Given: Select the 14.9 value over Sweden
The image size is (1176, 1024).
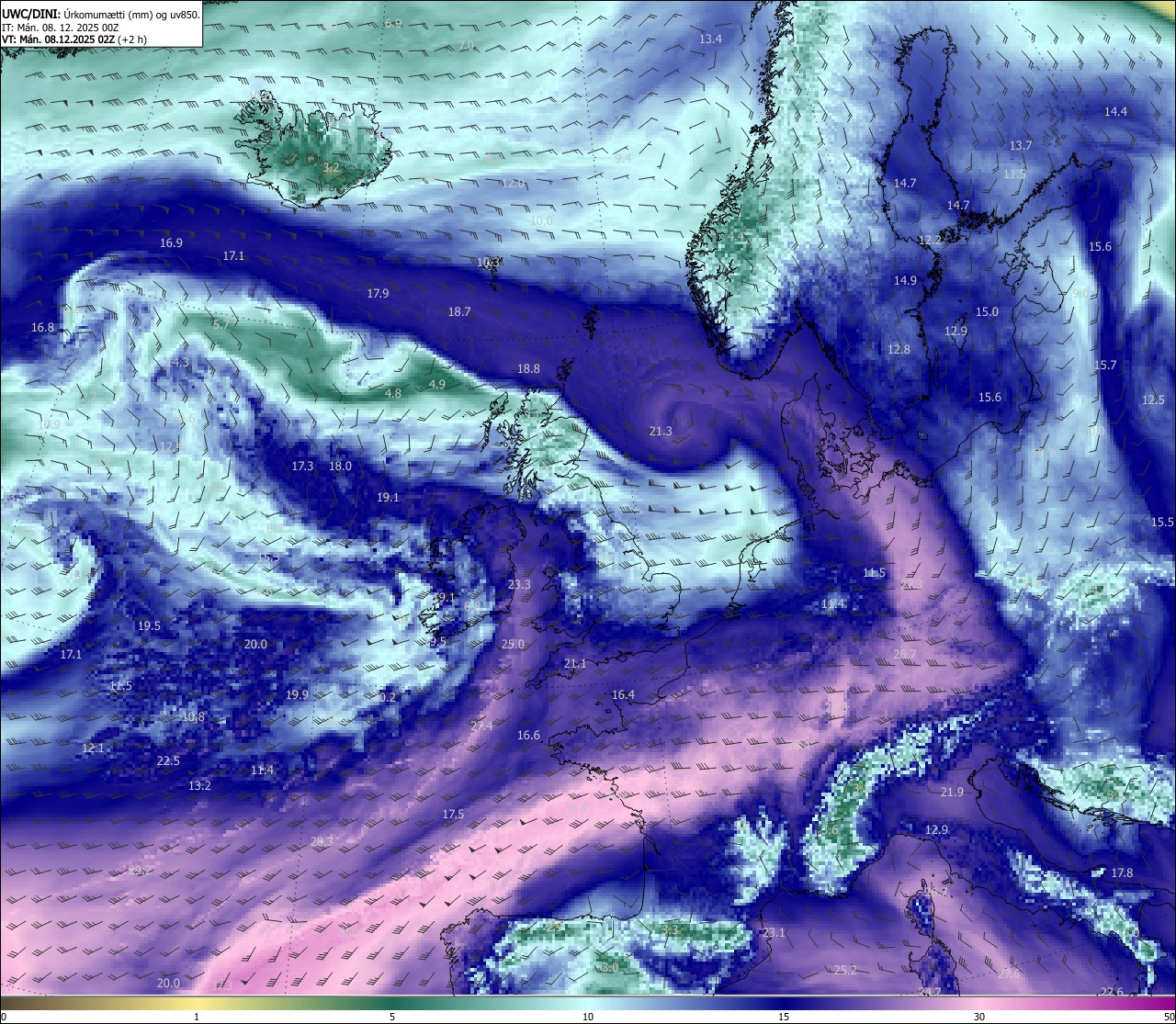Looking at the screenshot, I should coord(905,280).
